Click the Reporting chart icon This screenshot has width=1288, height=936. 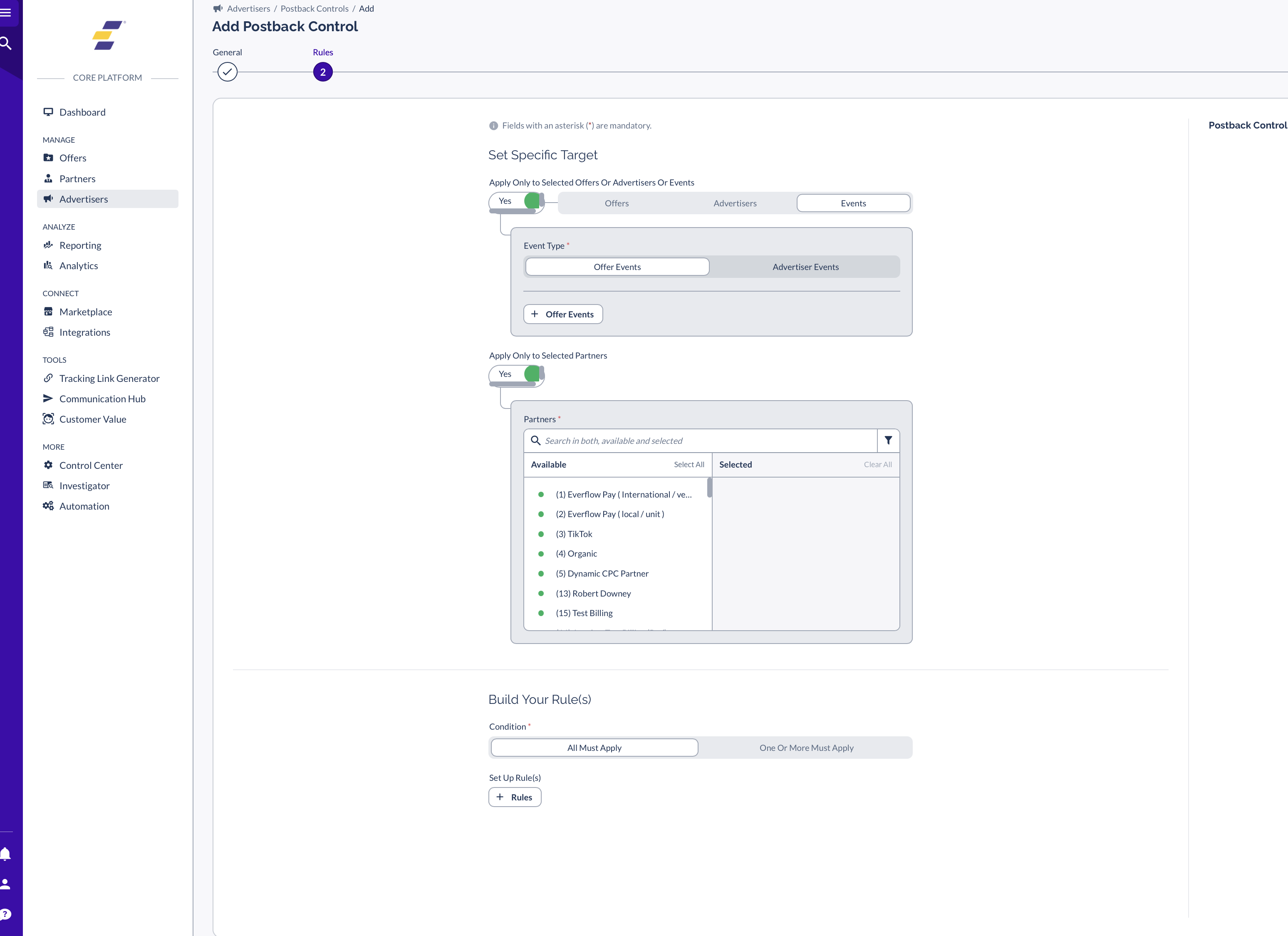pos(48,245)
